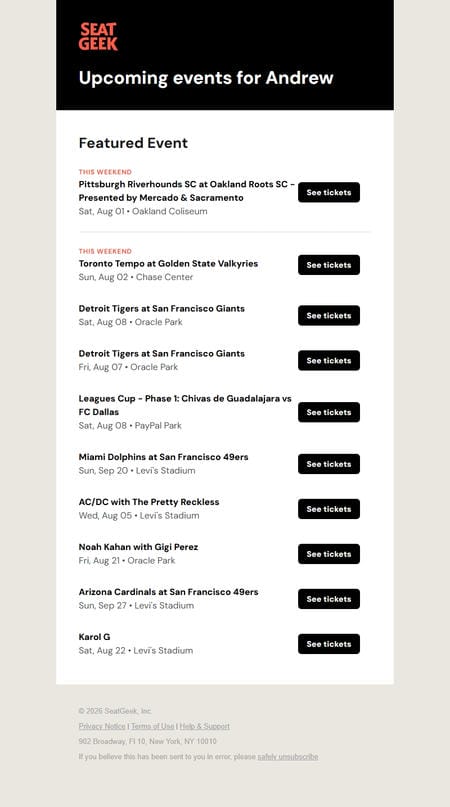The image size is (450, 807).
Task: See tickets for Tigers at Giants Aug 07
Action: pyautogui.click(x=328, y=360)
